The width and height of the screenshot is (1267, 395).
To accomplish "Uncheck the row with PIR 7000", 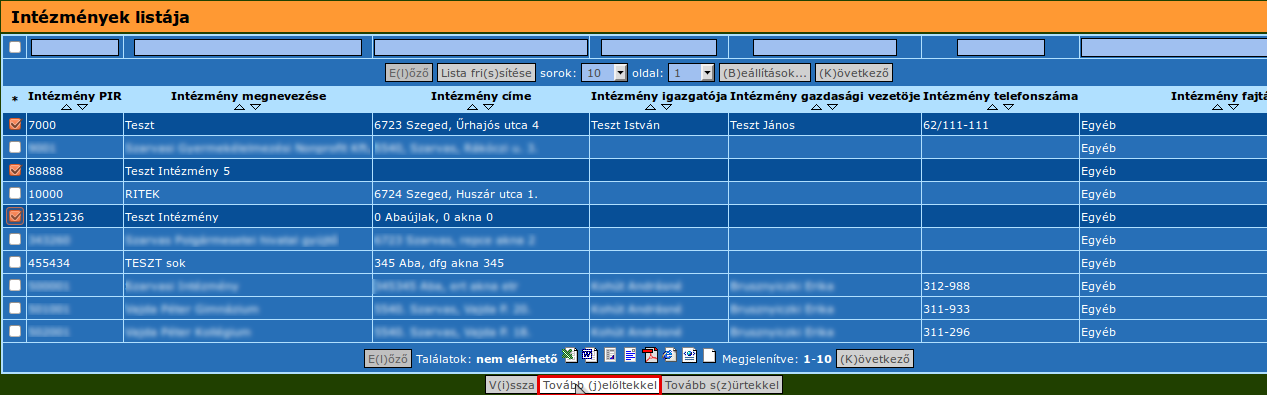I will tap(14, 125).
